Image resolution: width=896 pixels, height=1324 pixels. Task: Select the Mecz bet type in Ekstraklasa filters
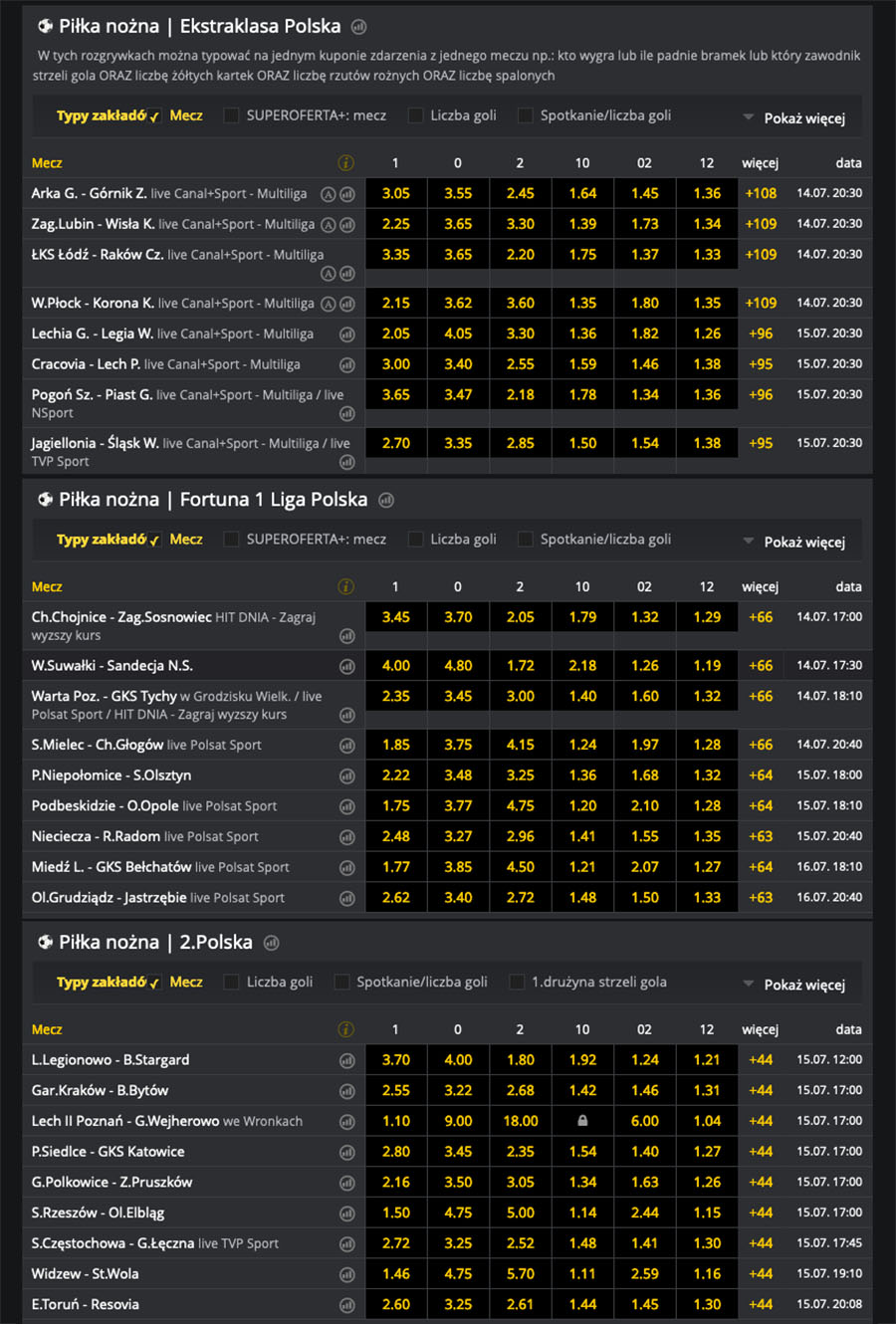(x=185, y=116)
